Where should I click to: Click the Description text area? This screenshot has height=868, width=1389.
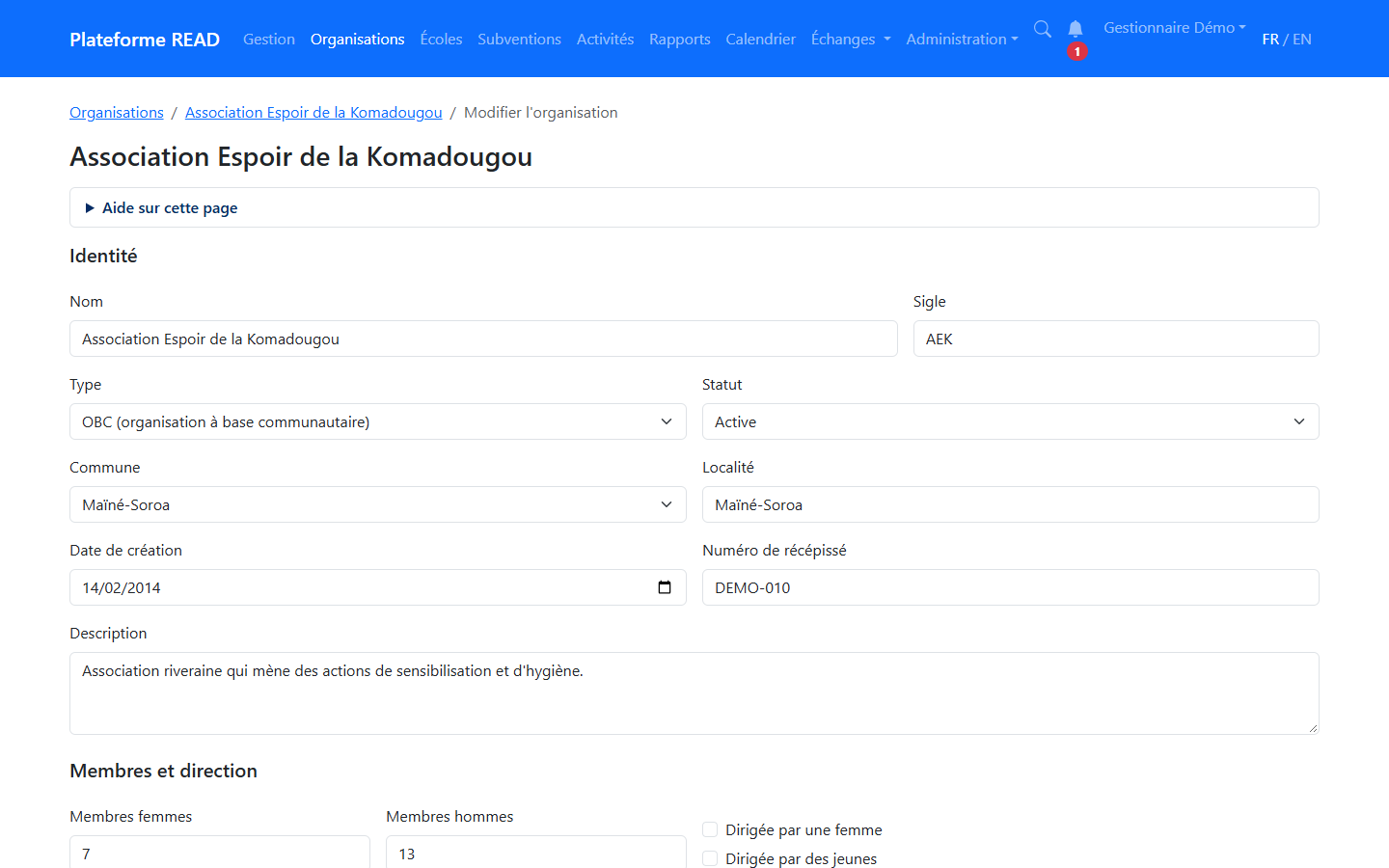pos(694,693)
